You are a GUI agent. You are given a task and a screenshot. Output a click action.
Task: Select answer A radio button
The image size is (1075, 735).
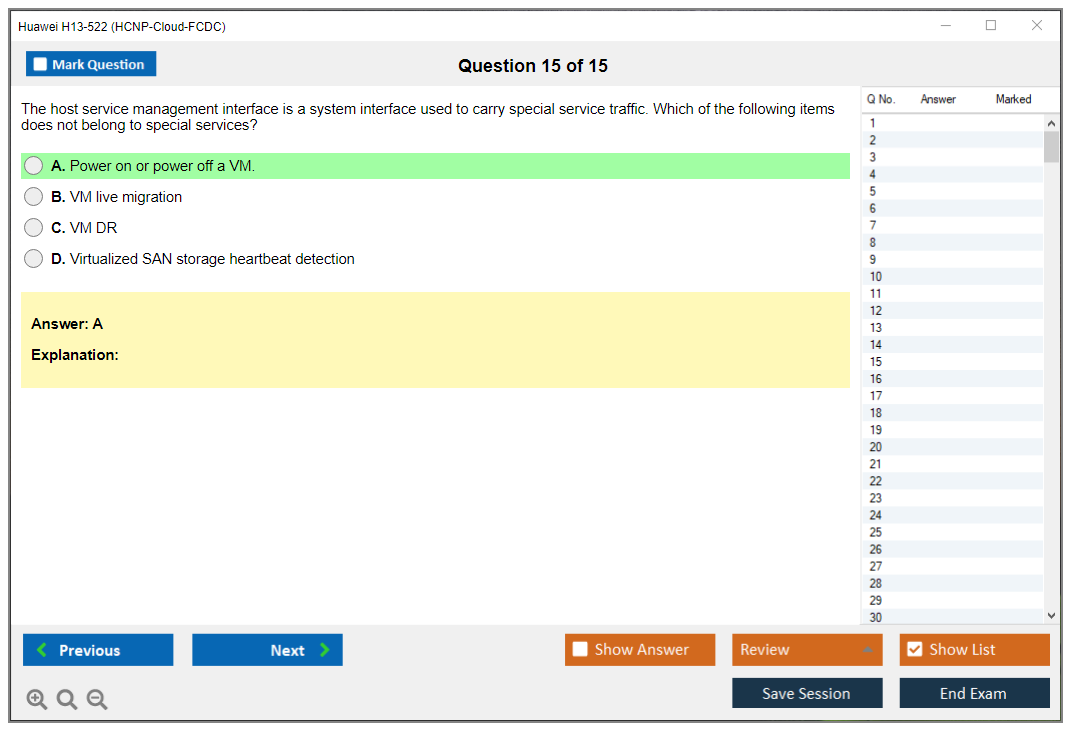[x=34, y=166]
